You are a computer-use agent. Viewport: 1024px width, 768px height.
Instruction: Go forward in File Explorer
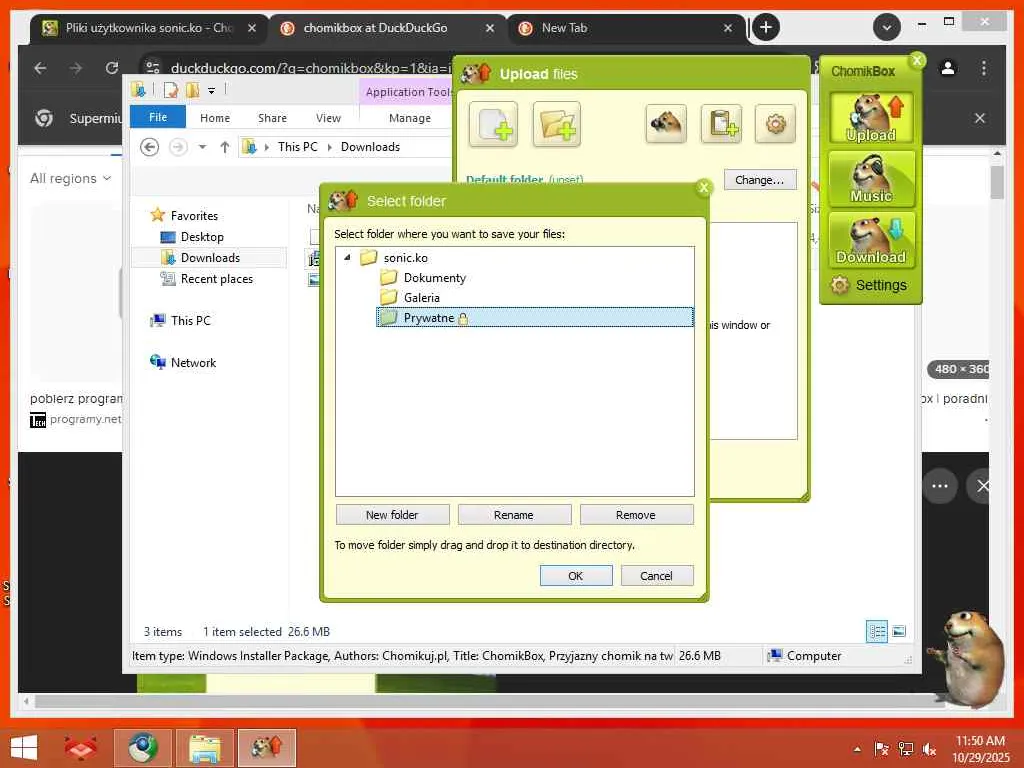coord(178,147)
